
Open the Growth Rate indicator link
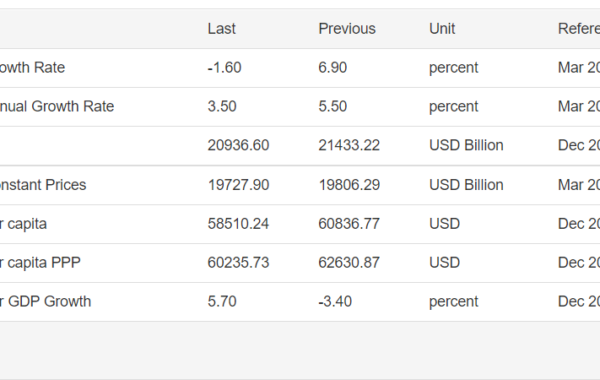pos(33,68)
